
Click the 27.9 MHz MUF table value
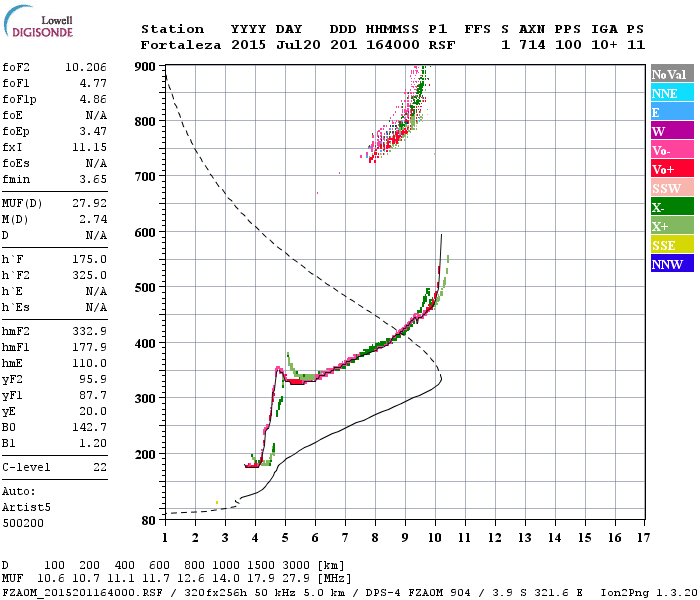(x=296, y=579)
